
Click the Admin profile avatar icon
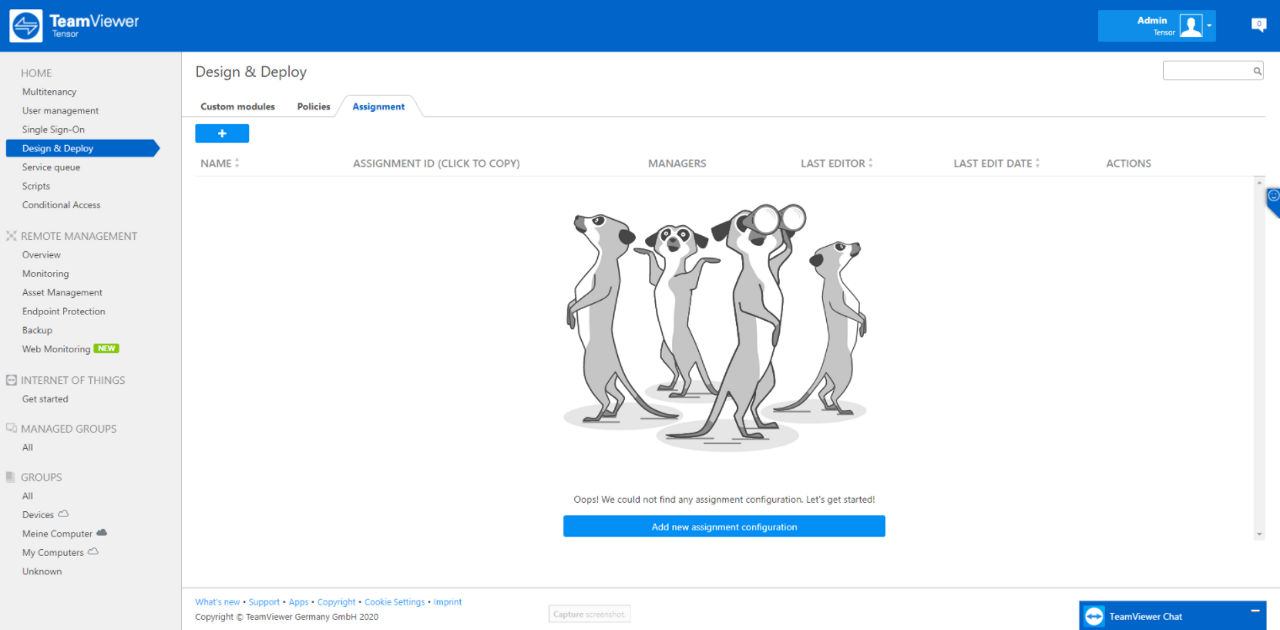pyautogui.click(x=1190, y=26)
